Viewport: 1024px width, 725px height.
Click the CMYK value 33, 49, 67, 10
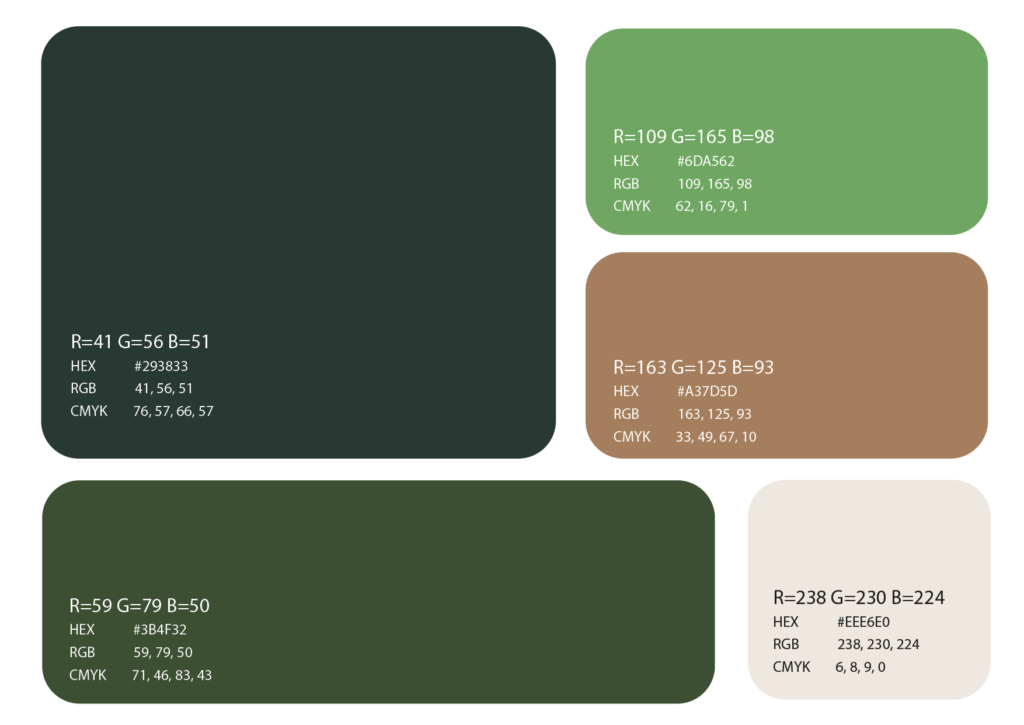click(x=716, y=437)
